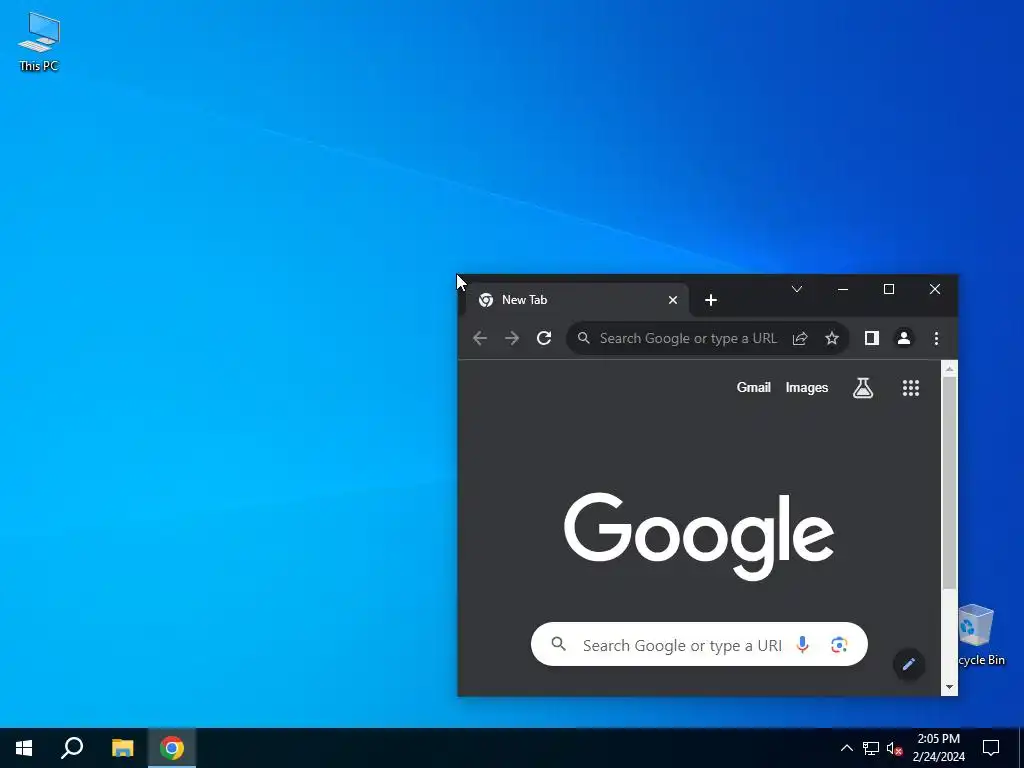The image size is (1024, 768).
Task: Open File Explorer from the taskbar
Action: [122, 748]
